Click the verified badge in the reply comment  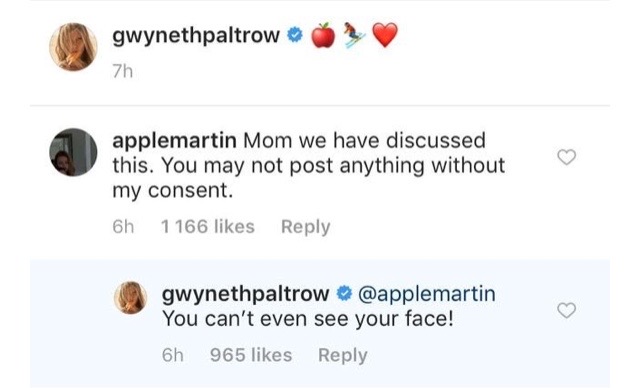pyautogui.click(x=344, y=293)
